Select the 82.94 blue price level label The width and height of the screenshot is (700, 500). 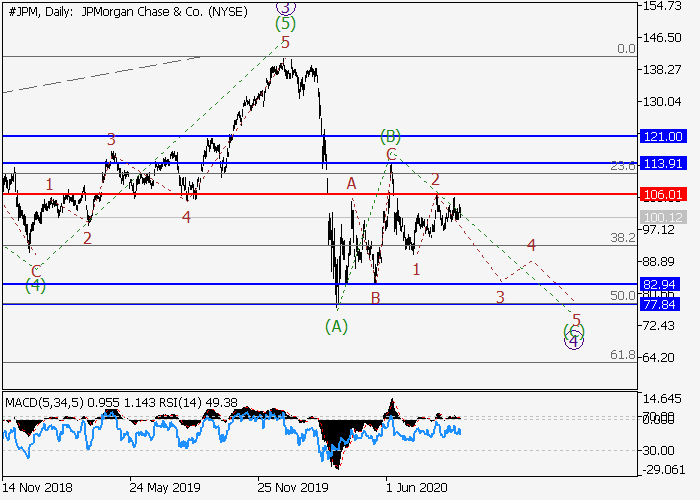pos(662,285)
